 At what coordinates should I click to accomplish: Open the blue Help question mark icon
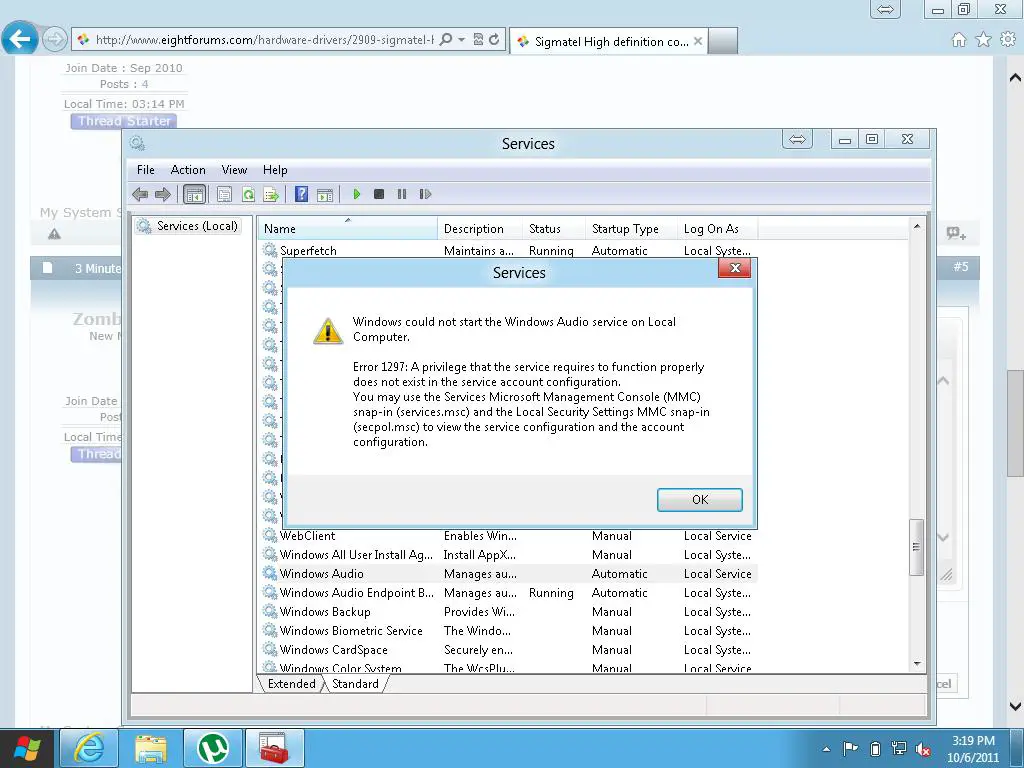[x=301, y=195]
